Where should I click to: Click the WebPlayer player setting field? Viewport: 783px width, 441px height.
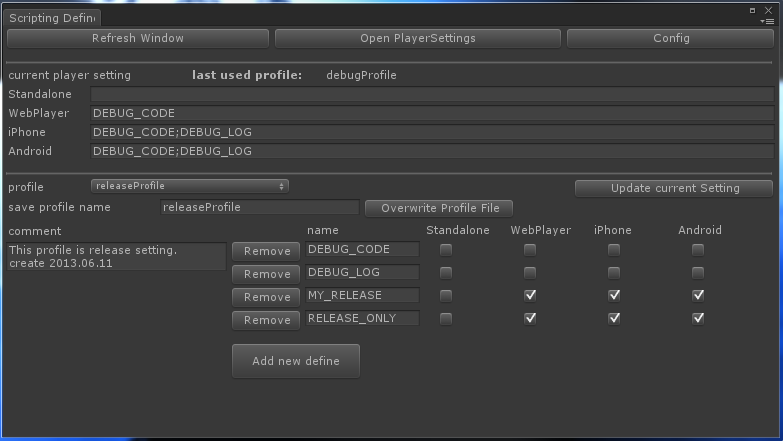[x=432, y=113]
